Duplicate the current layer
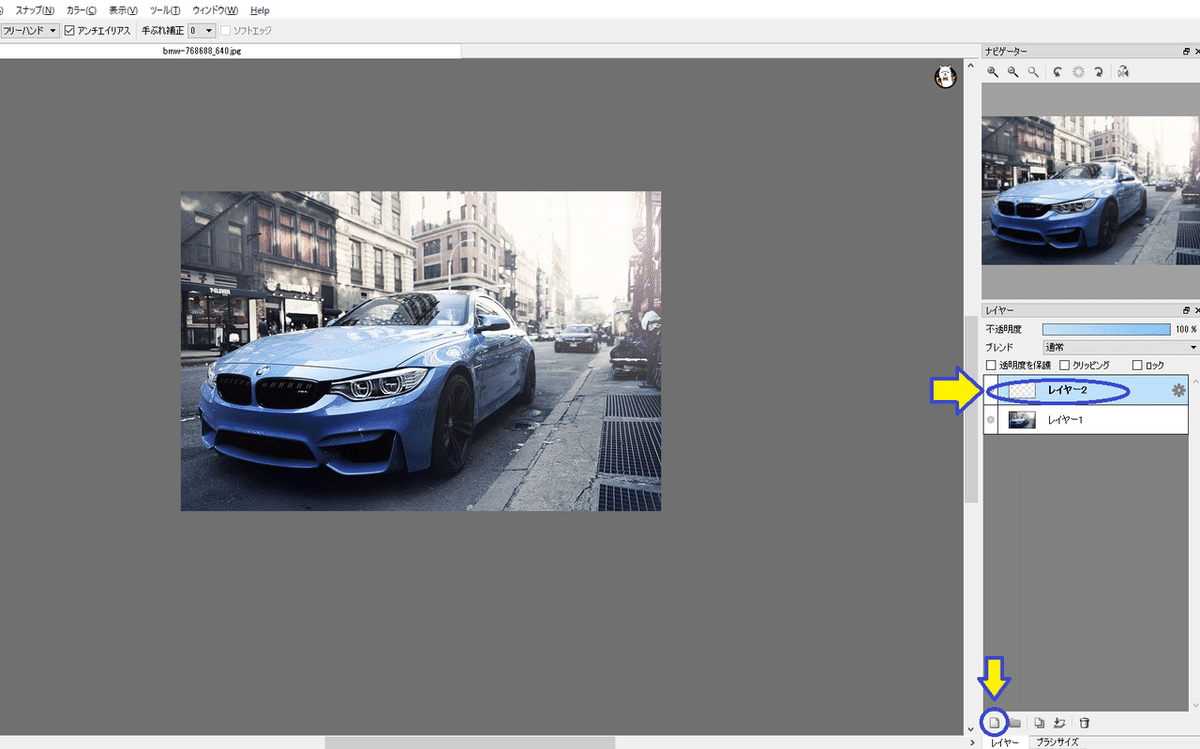1200x749 pixels. tap(1040, 722)
